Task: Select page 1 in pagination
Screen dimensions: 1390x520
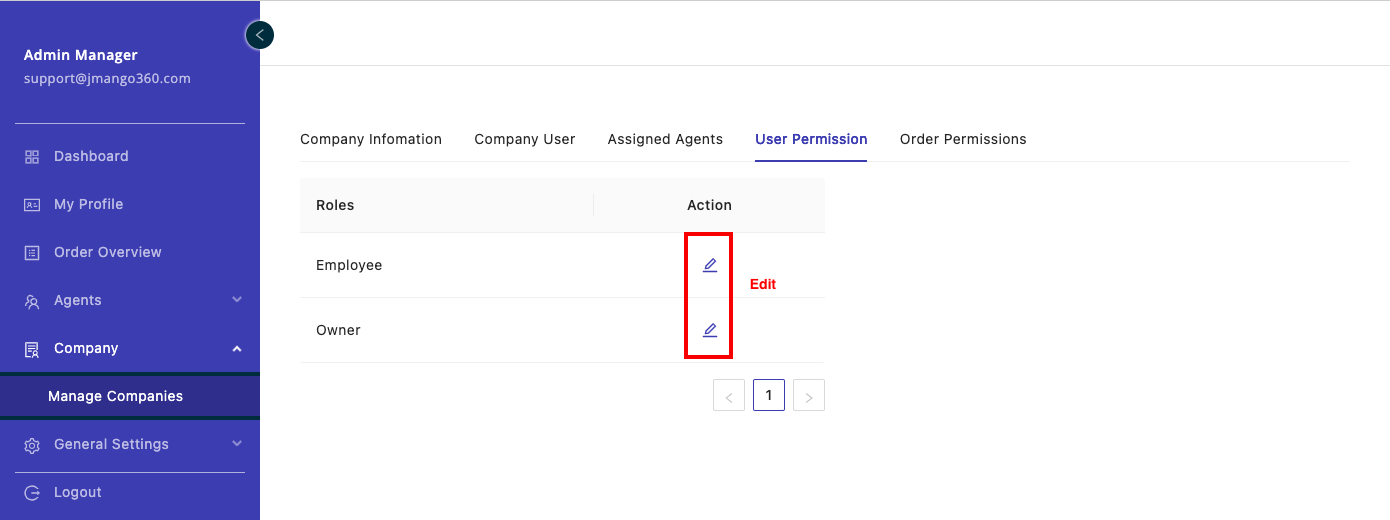Action: [769, 395]
